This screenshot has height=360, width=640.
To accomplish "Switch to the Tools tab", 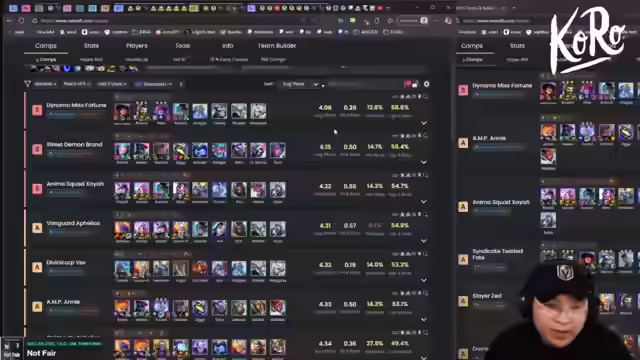I will click(x=182, y=46).
